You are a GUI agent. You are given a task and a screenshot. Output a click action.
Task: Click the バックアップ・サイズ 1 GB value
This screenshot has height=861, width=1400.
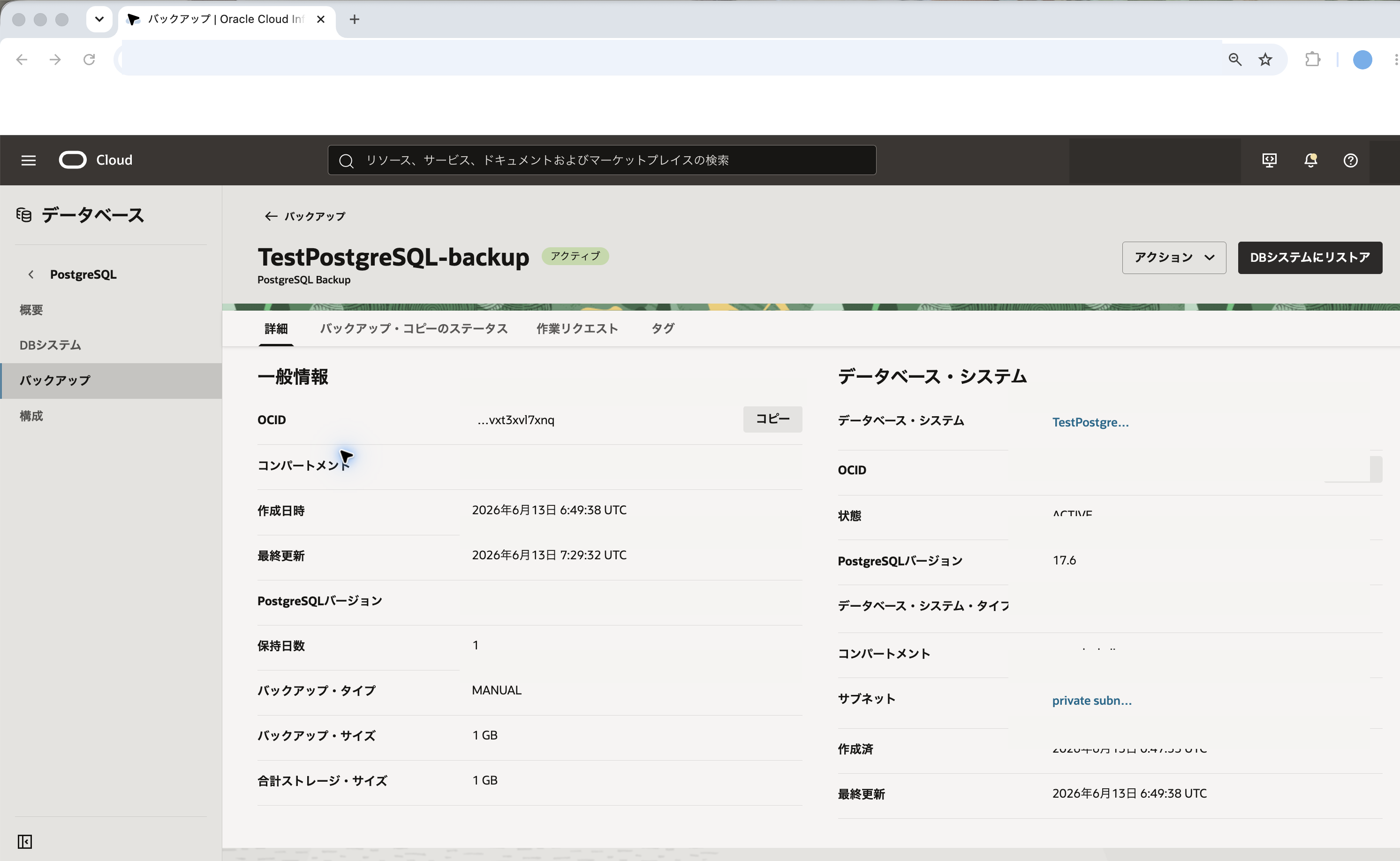click(x=485, y=735)
